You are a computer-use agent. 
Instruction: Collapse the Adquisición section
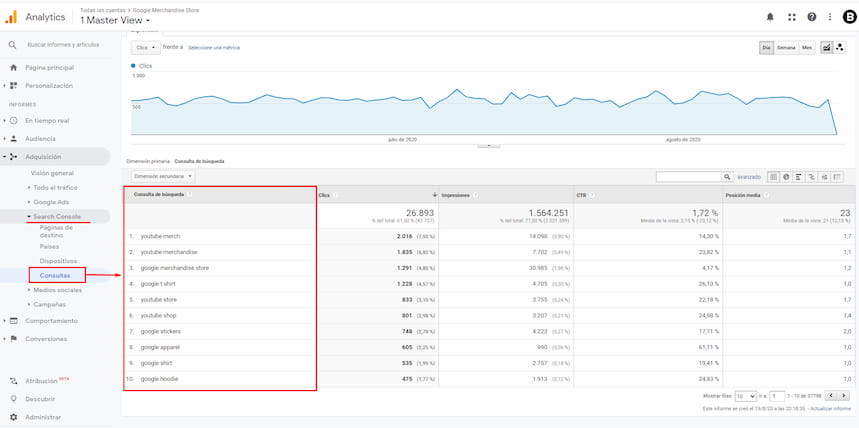click(43, 157)
